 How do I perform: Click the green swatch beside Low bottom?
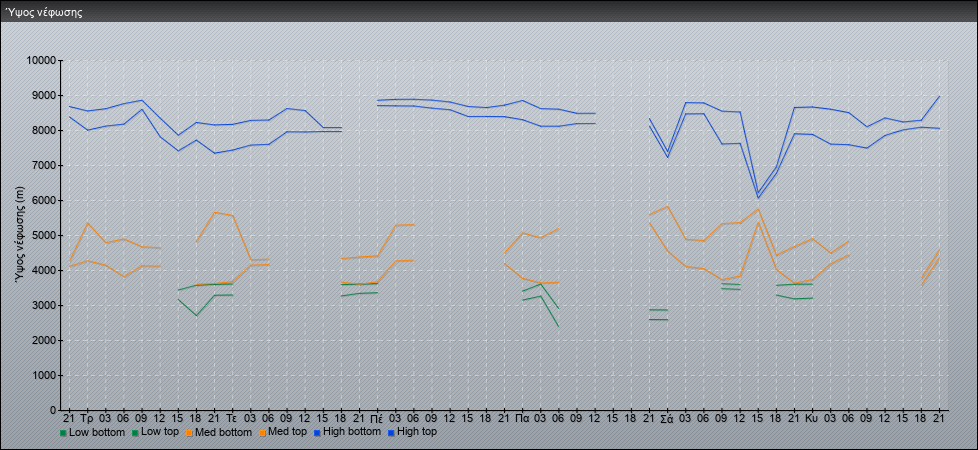63,433
